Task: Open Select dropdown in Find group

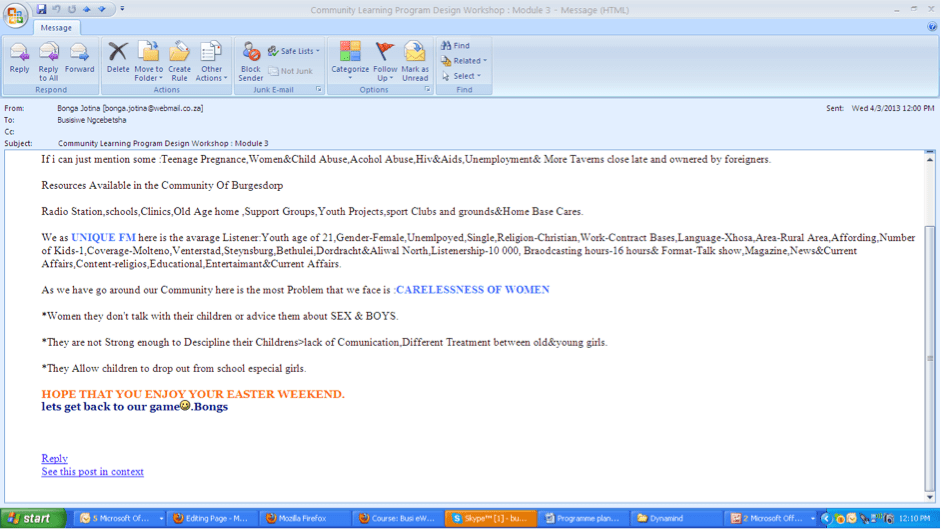Action: click(461, 76)
